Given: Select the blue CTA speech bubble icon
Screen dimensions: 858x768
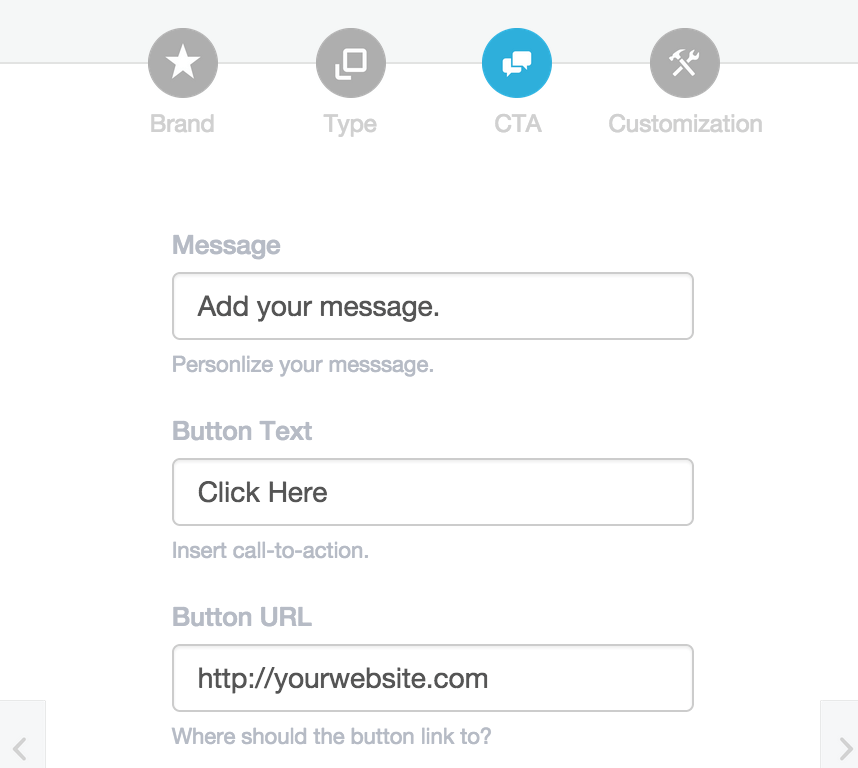Looking at the screenshot, I should (517, 62).
